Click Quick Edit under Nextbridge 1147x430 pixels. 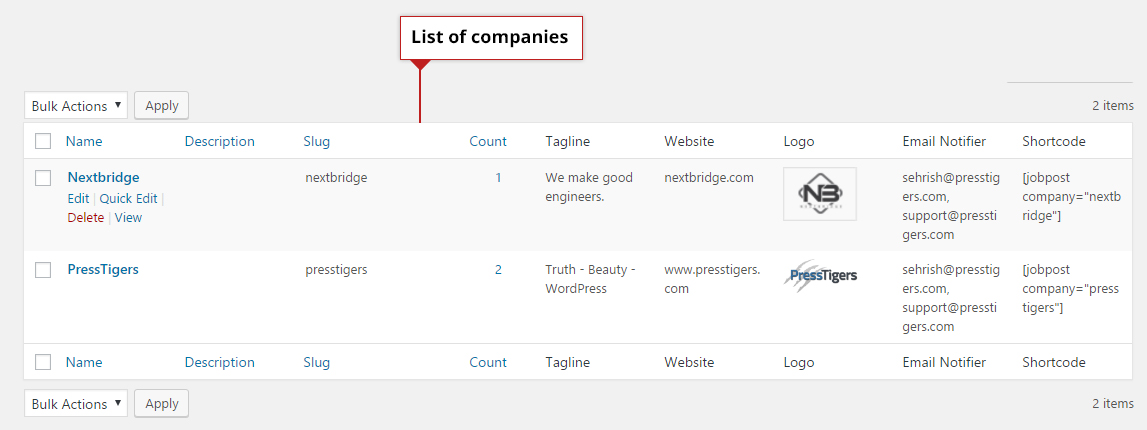coord(129,198)
